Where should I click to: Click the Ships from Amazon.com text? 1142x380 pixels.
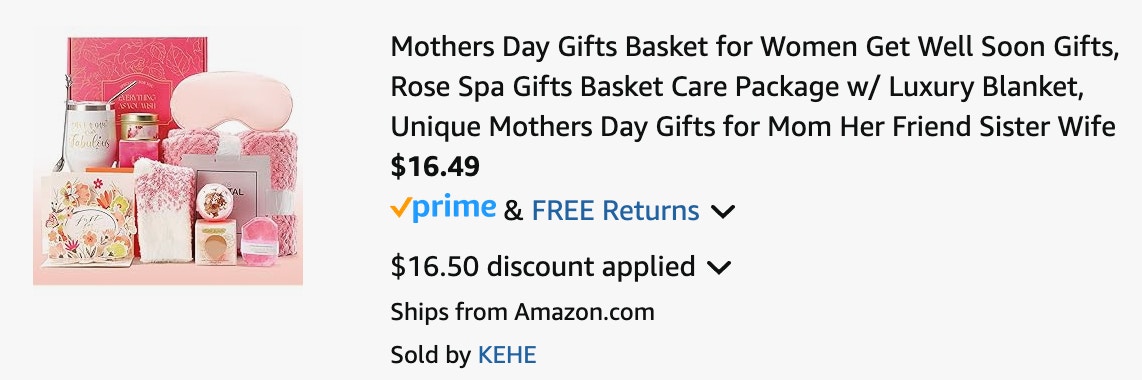pos(522,312)
